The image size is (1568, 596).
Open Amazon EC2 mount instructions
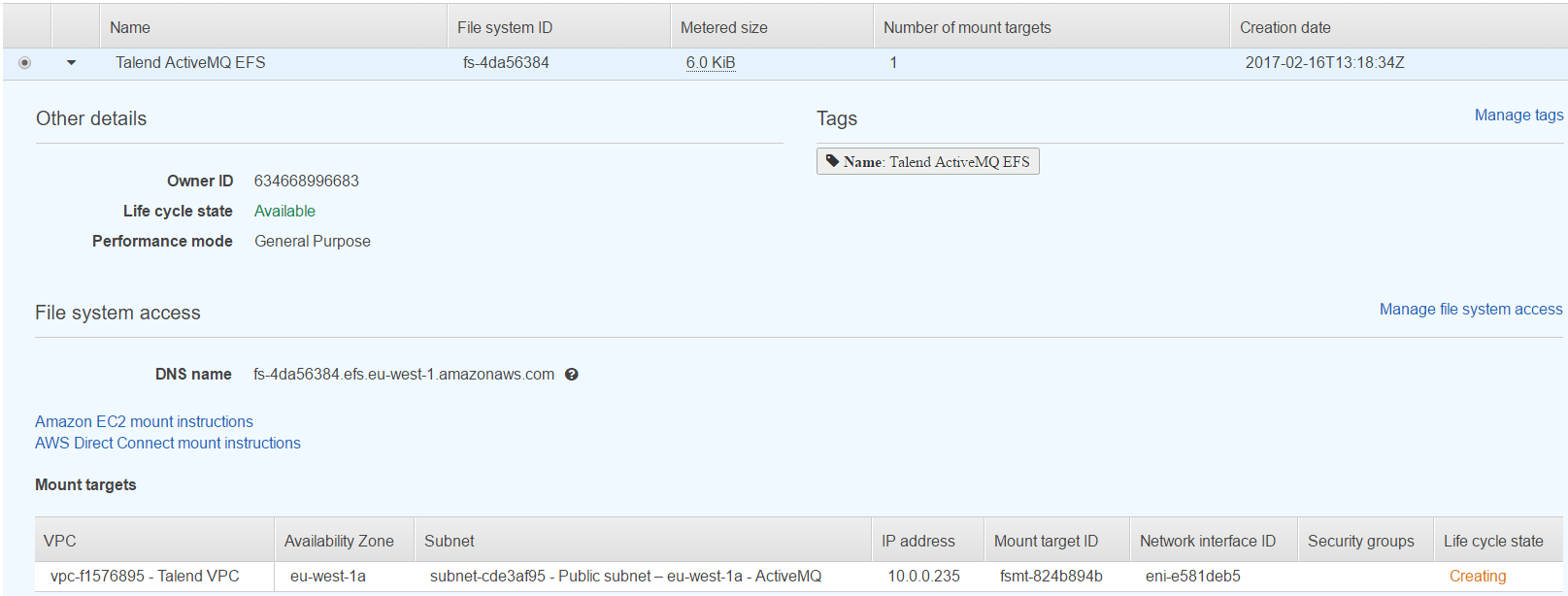[x=144, y=421]
